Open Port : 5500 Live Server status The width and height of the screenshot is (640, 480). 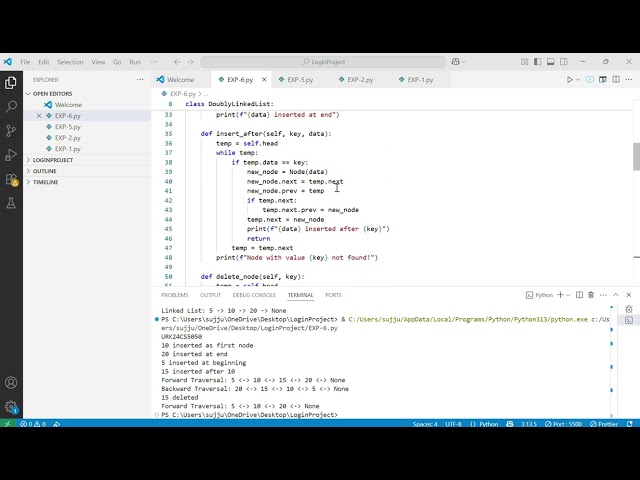tap(563, 424)
